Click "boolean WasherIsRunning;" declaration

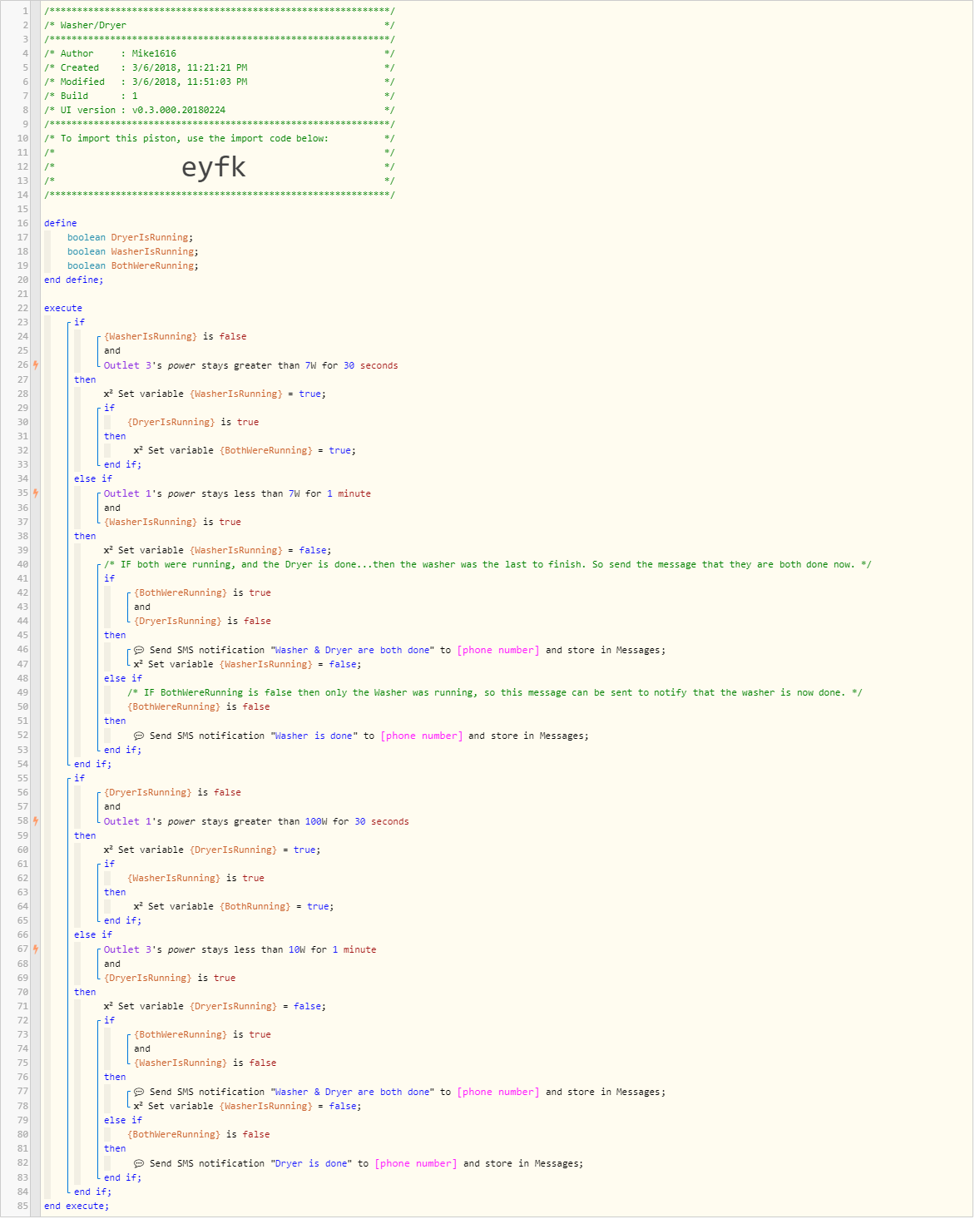coord(133,251)
